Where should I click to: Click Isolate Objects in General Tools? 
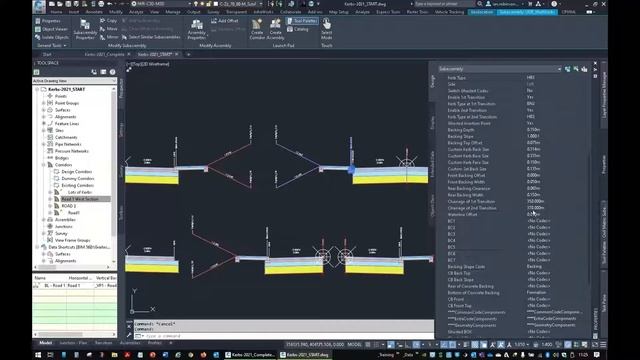(52, 37)
